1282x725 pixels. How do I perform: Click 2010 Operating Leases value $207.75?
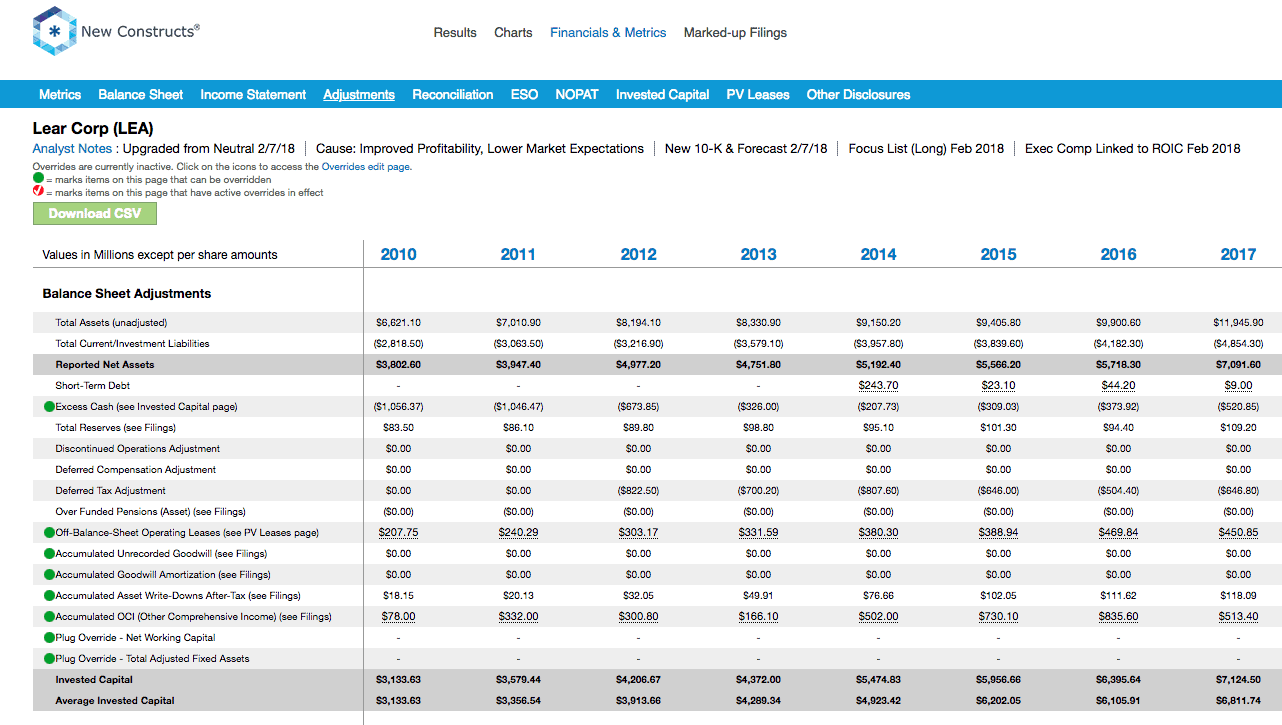(x=398, y=533)
